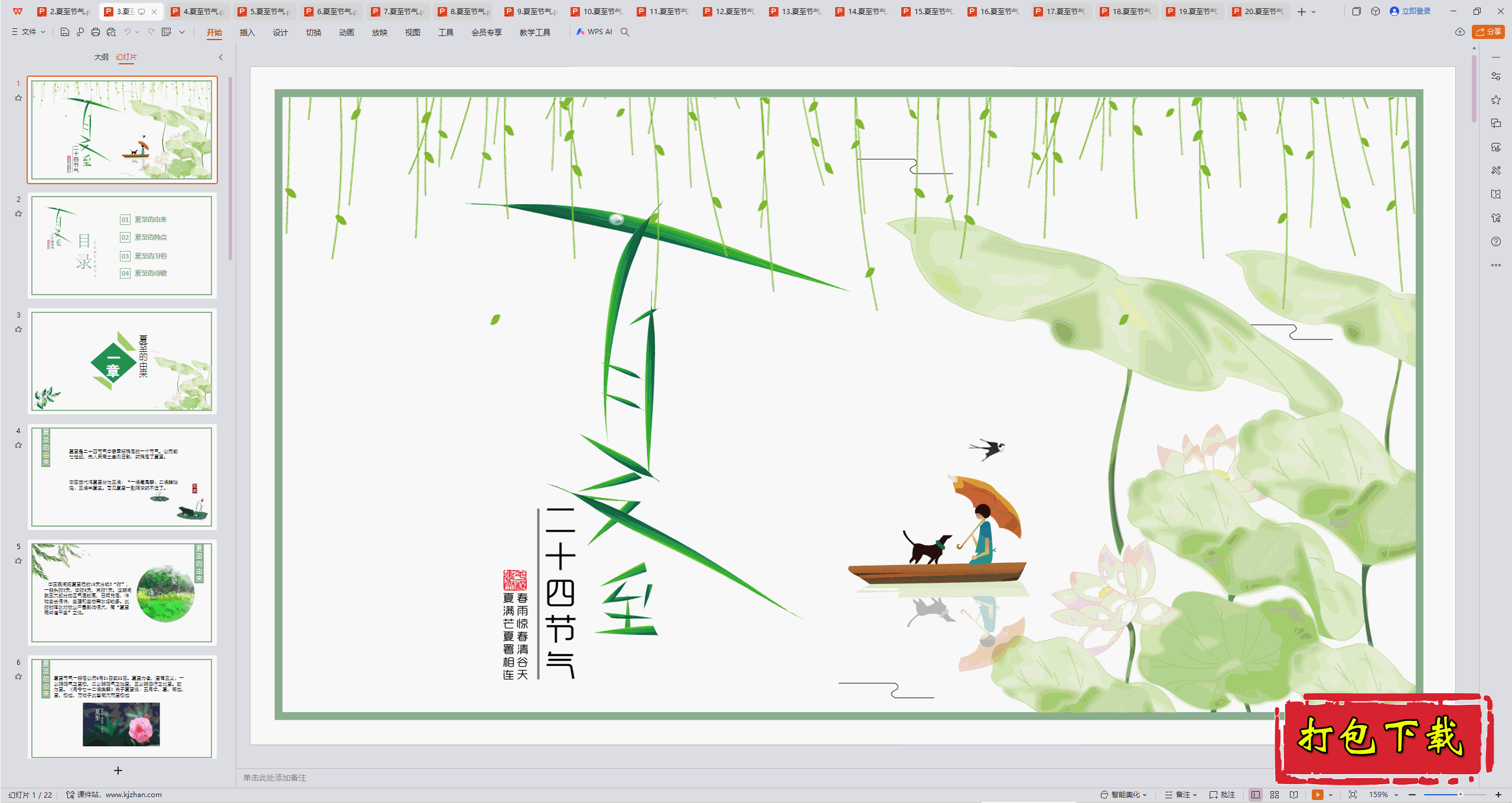This screenshot has height=803, width=1512.
Task: Click the new tab plus icon
Action: pos(1302,11)
